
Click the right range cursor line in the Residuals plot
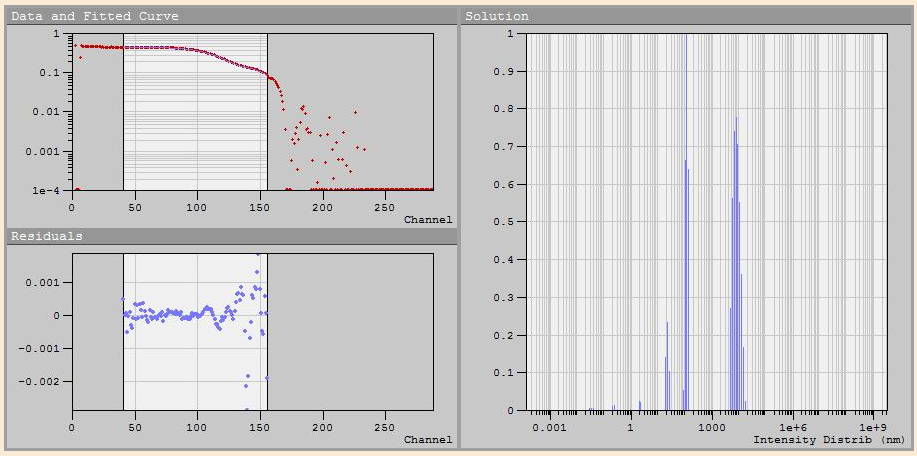pos(267,331)
